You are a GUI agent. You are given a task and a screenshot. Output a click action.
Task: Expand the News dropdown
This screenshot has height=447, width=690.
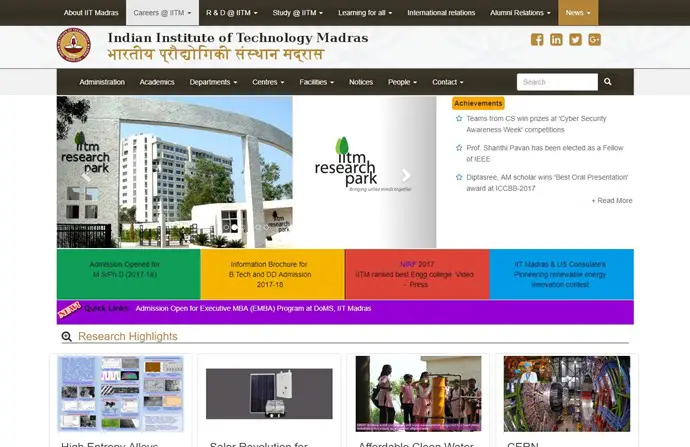tap(578, 13)
